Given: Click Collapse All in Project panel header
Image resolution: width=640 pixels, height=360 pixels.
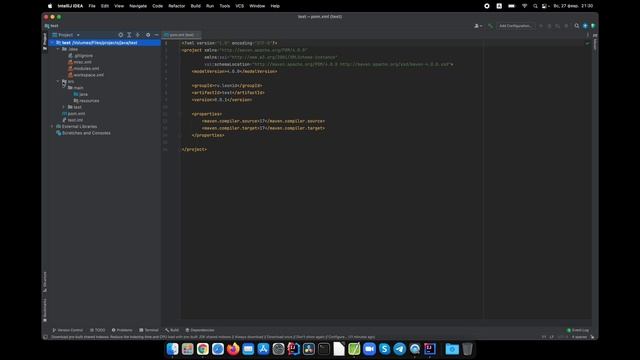Looking at the screenshot, I should pyautogui.click(x=138, y=35).
